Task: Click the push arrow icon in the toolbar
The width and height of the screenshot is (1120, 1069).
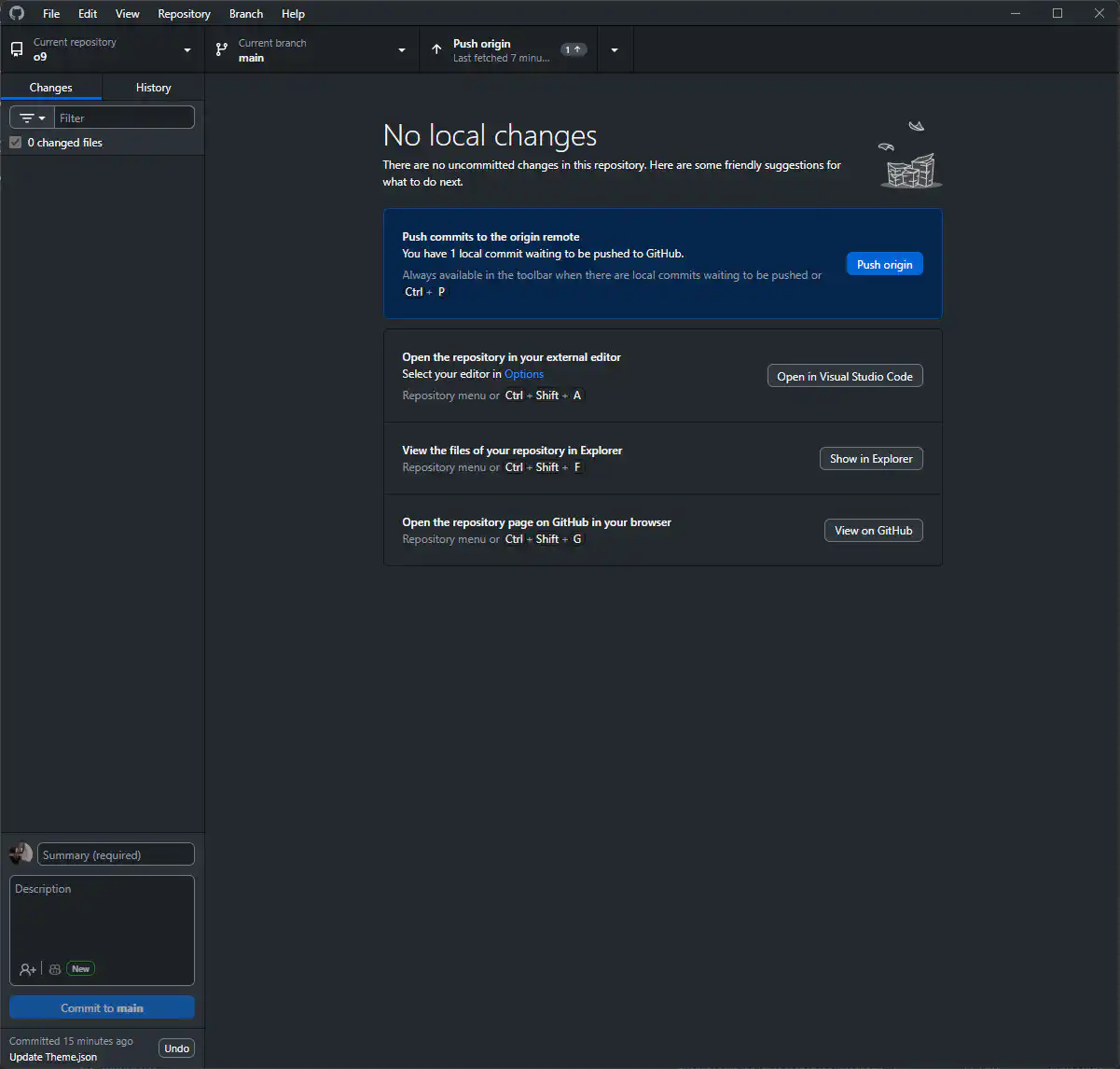Action: [x=436, y=49]
